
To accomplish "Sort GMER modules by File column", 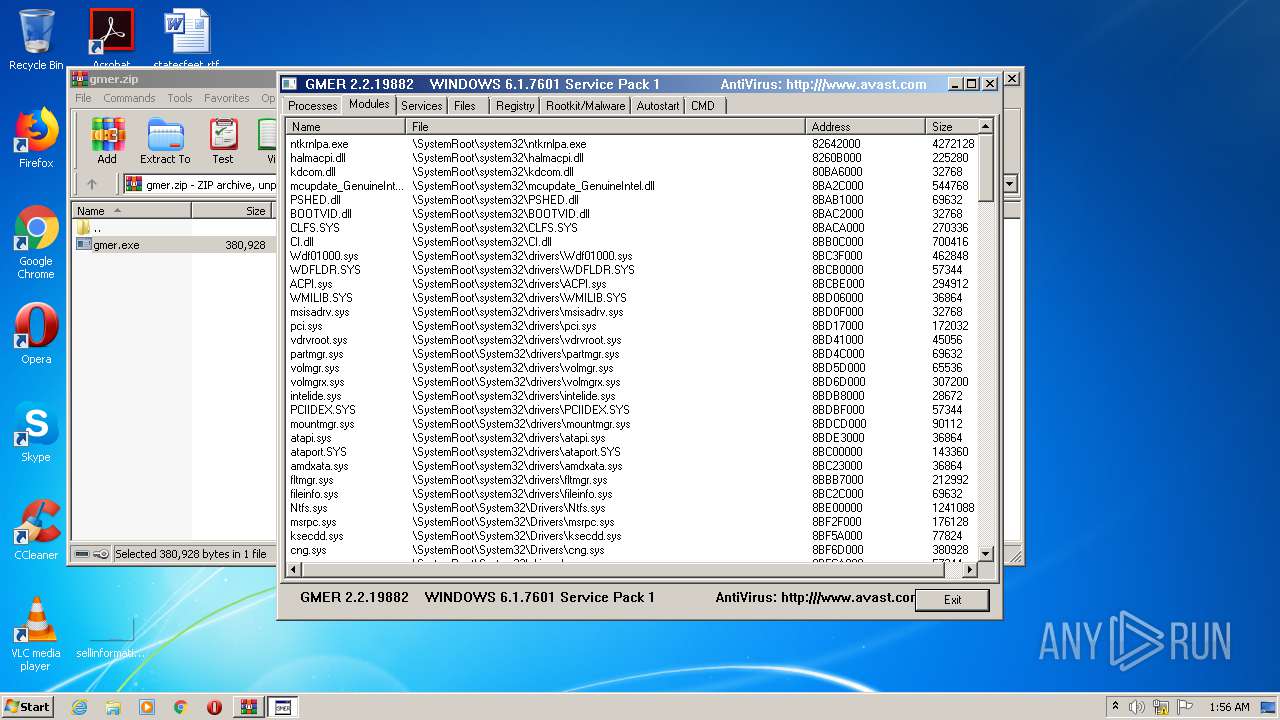I will [606, 127].
